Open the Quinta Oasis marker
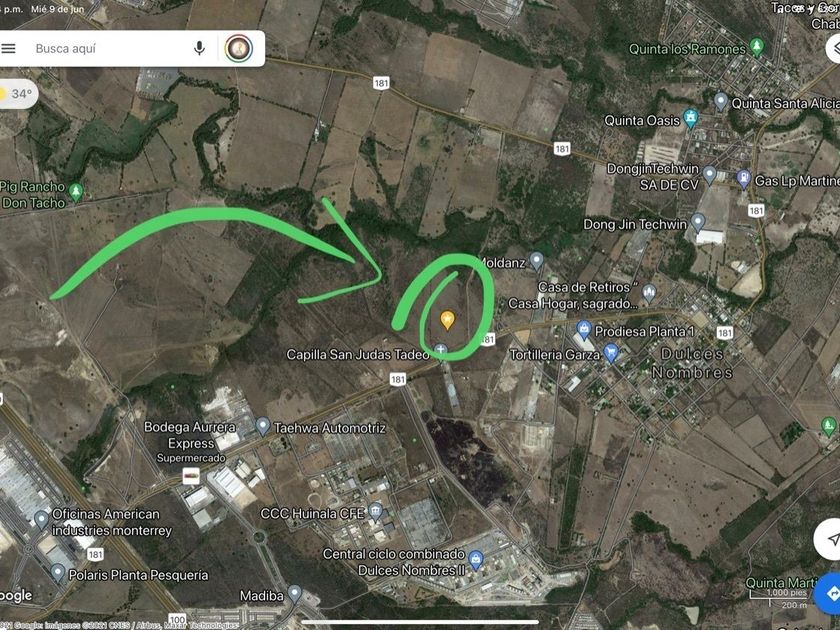The height and width of the screenshot is (630, 840). point(691,118)
